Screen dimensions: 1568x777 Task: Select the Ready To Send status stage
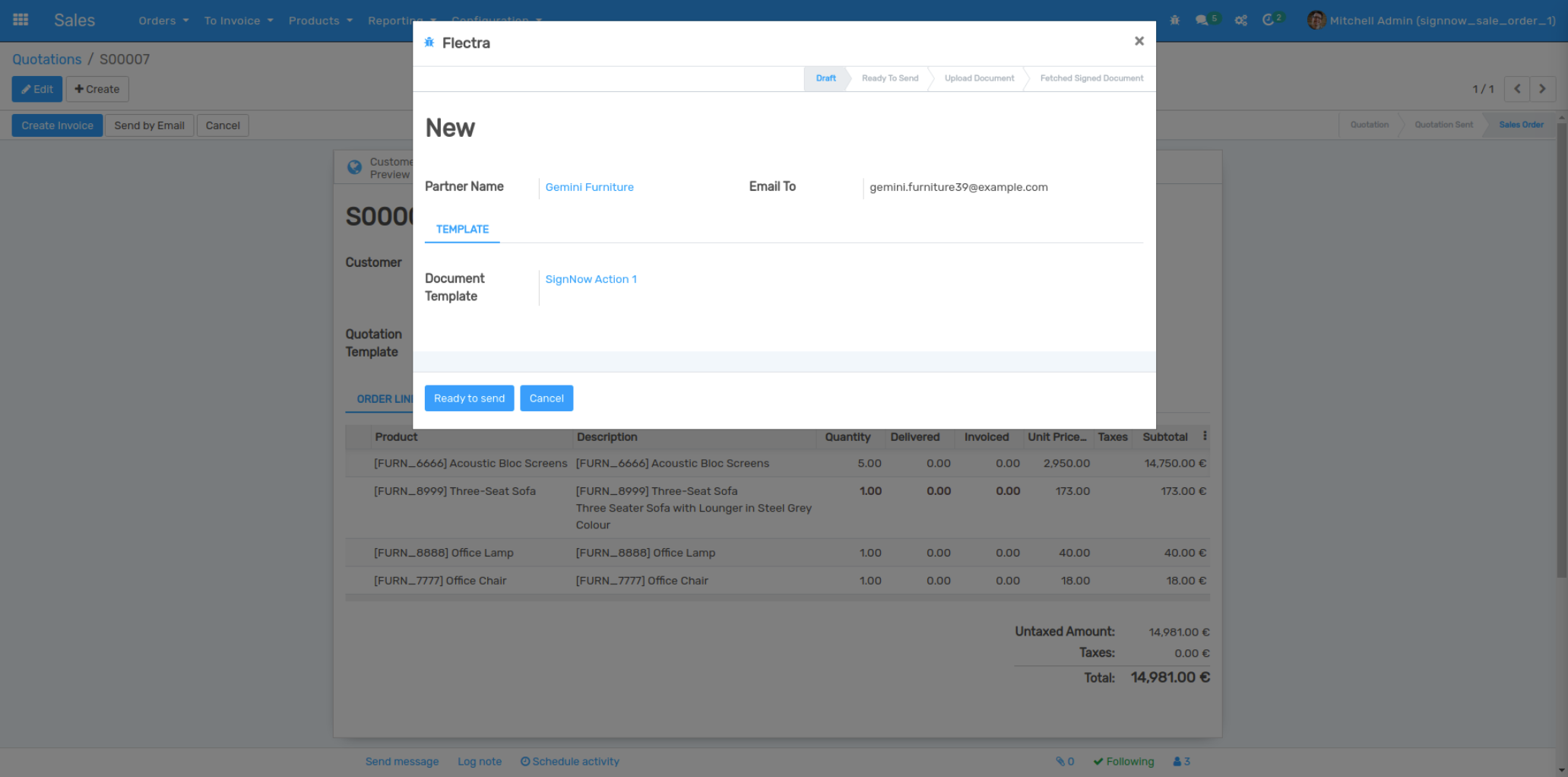coord(889,78)
